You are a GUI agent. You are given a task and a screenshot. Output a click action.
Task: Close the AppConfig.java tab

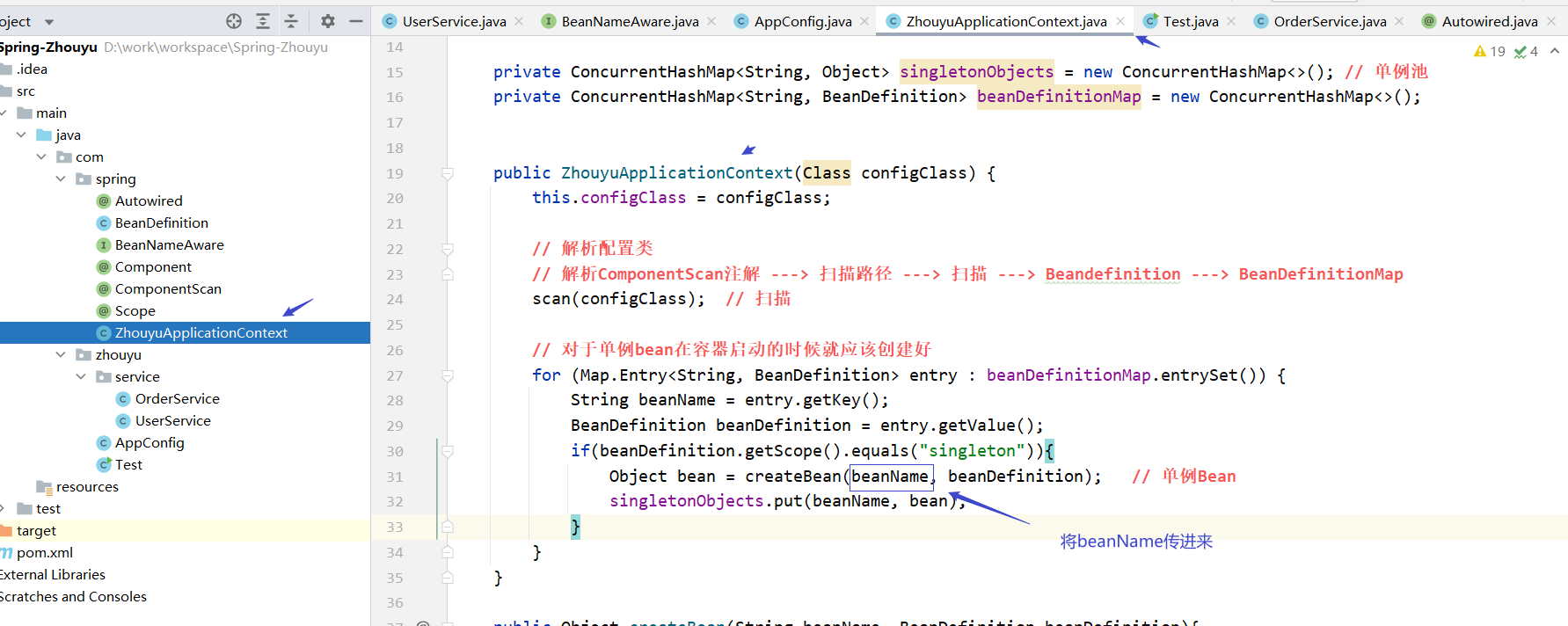coord(864,21)
